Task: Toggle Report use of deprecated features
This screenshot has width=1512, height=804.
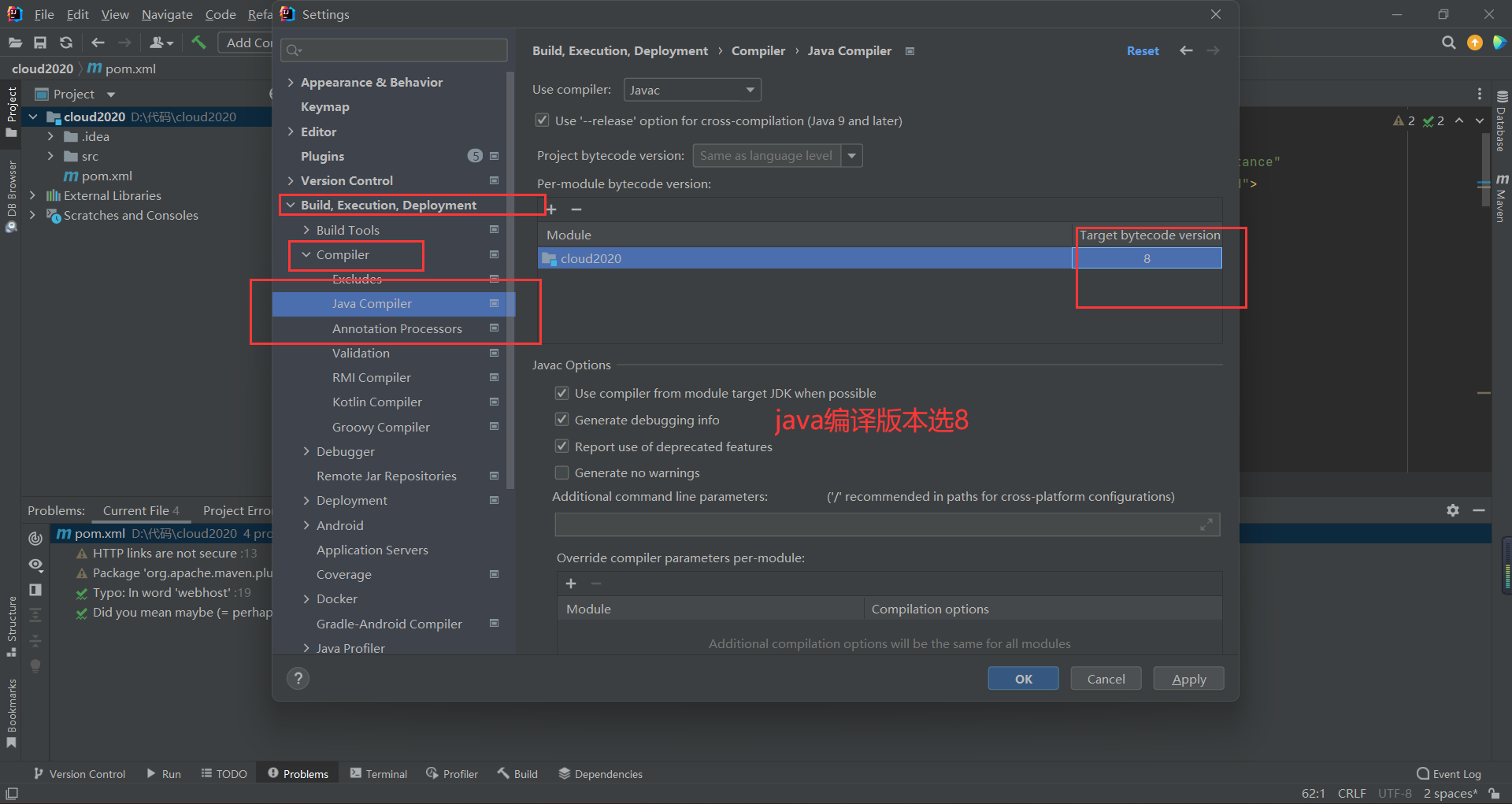Action: pyautogui.click(x=561, y=446)
